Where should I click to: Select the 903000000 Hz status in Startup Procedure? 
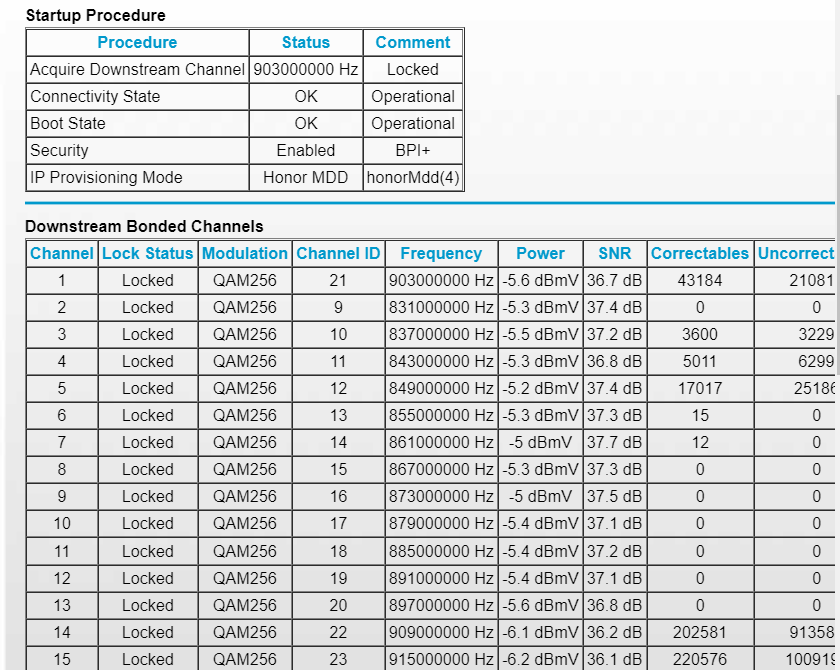tap(305, 70)
